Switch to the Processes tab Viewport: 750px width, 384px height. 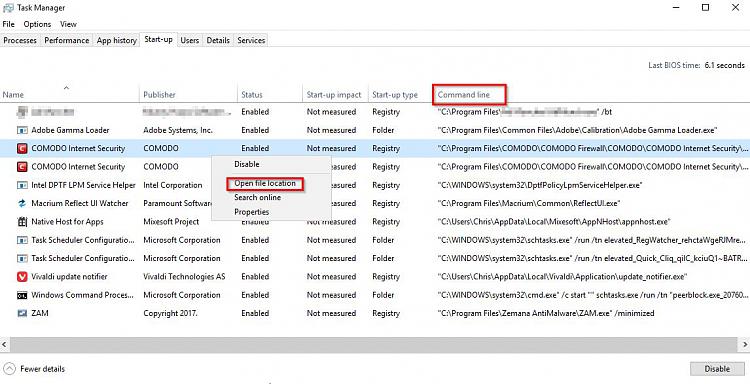tap(20, 41)
